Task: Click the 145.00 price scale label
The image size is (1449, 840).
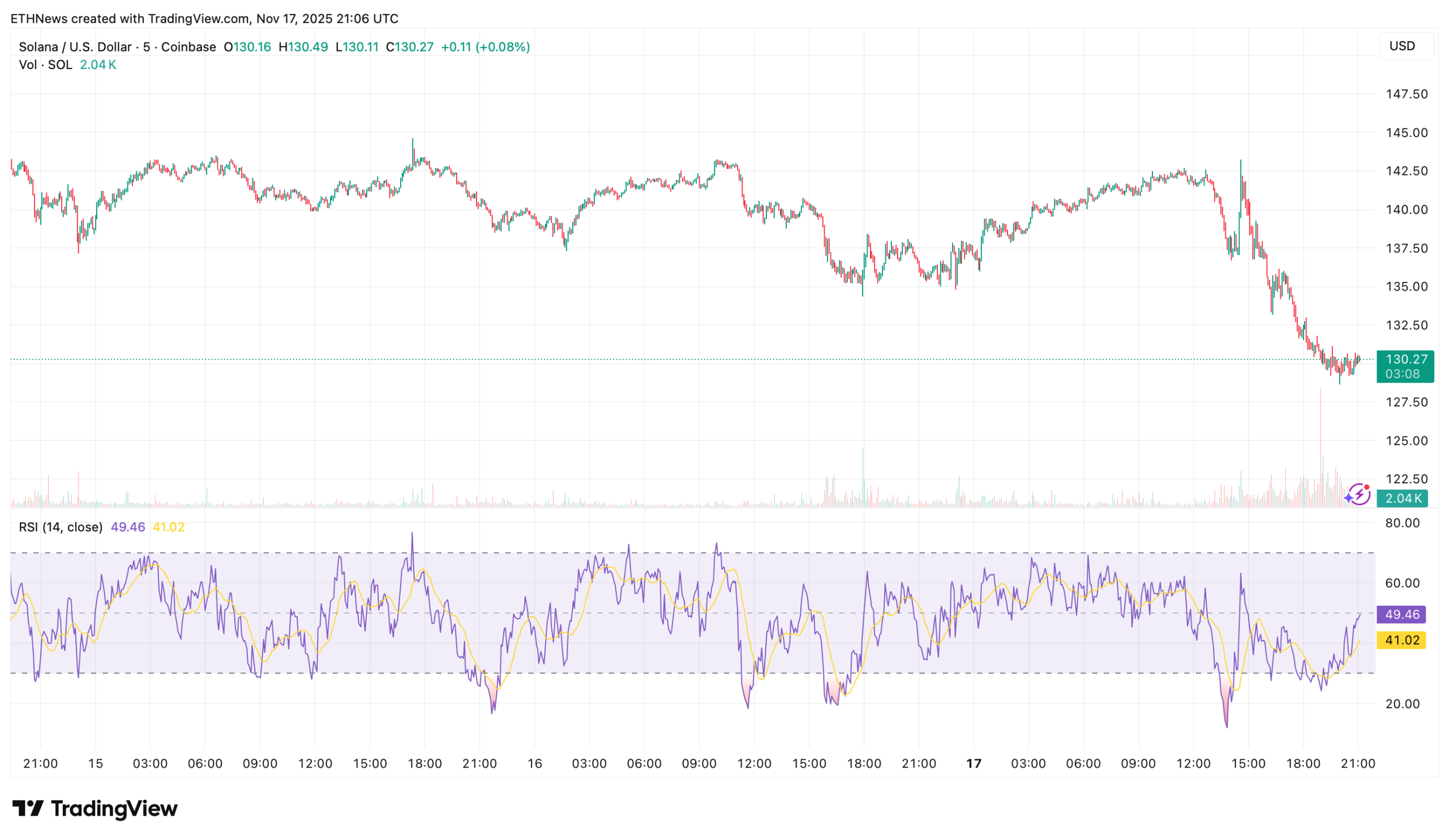Action: pyautogui.click(x=1407, y=133)
